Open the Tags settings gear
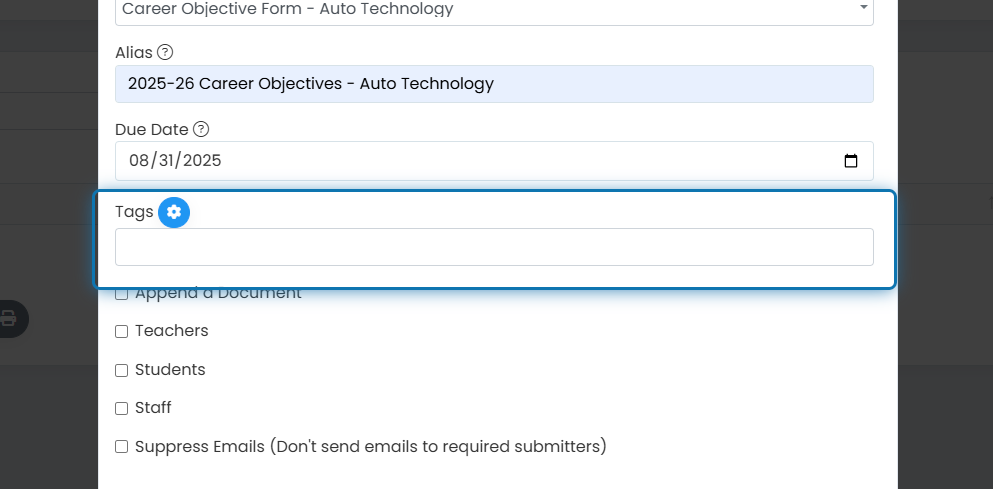Screen dimensions: 993x489 click(x=174, y=212)
